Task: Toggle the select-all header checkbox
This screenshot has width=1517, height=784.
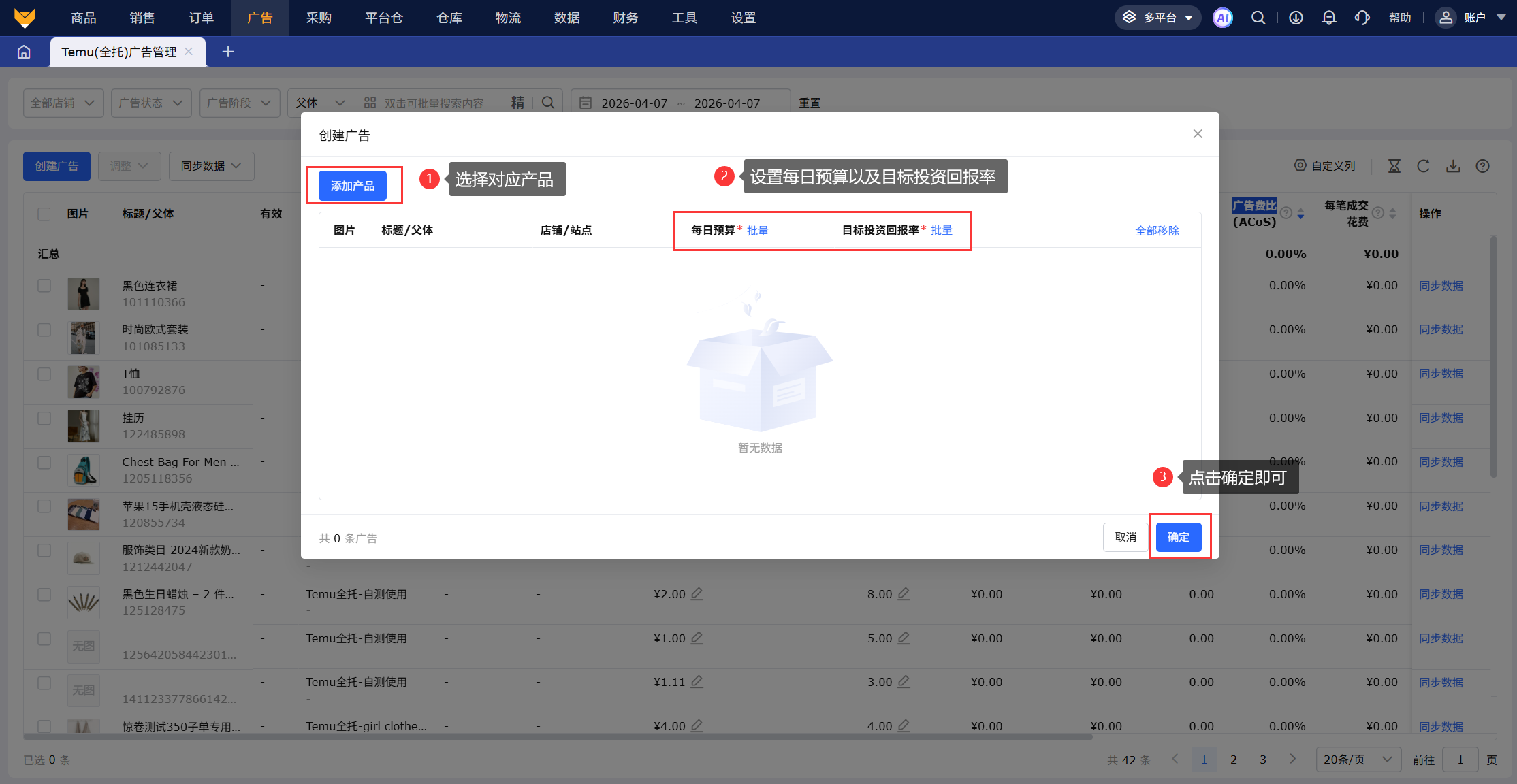Action: click(44, 214)
